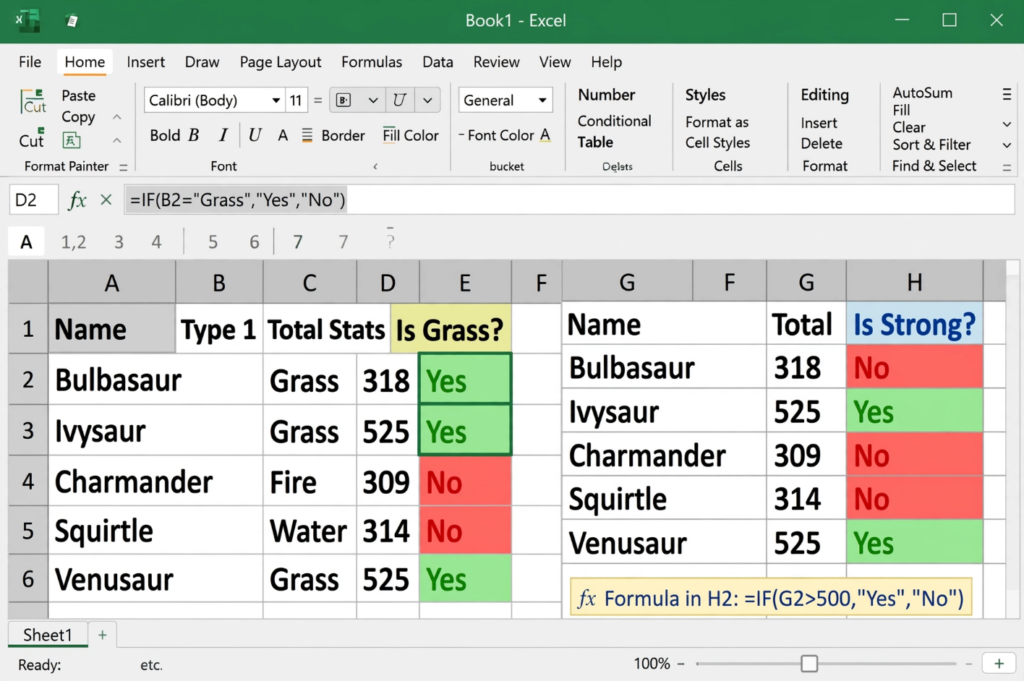Switch to the Insert tab

tap(146, 62)
